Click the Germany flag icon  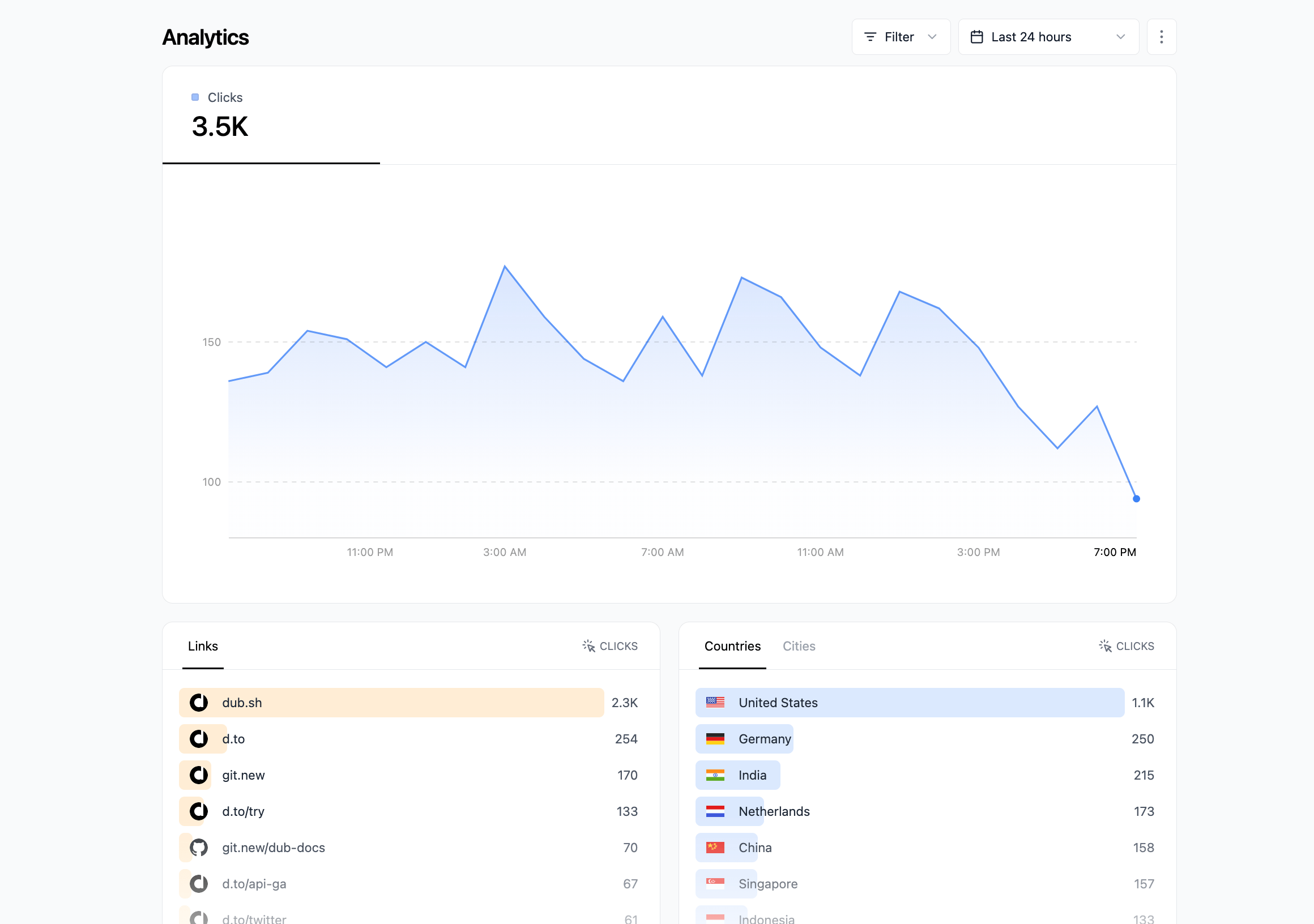[716, 739]
